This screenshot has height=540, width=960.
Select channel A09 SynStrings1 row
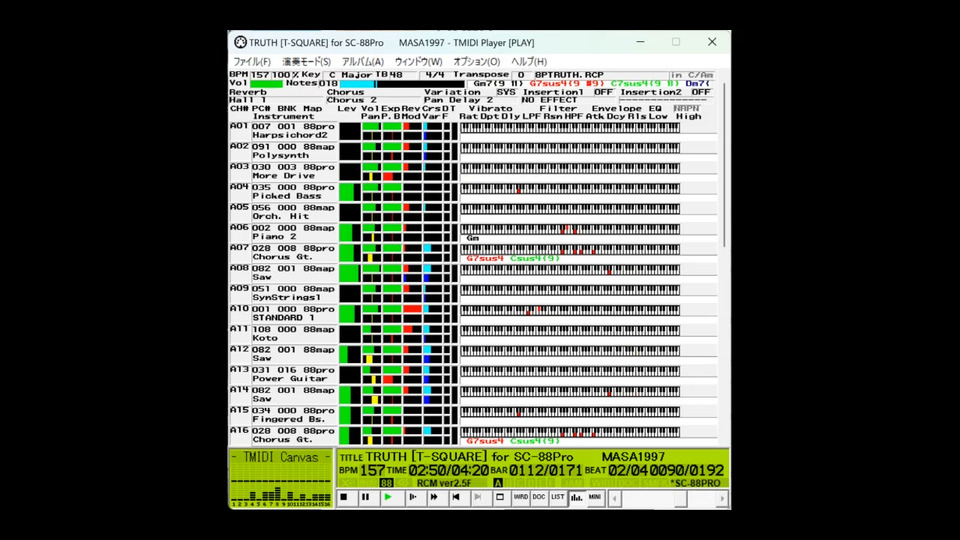click(x=283, y=293)
